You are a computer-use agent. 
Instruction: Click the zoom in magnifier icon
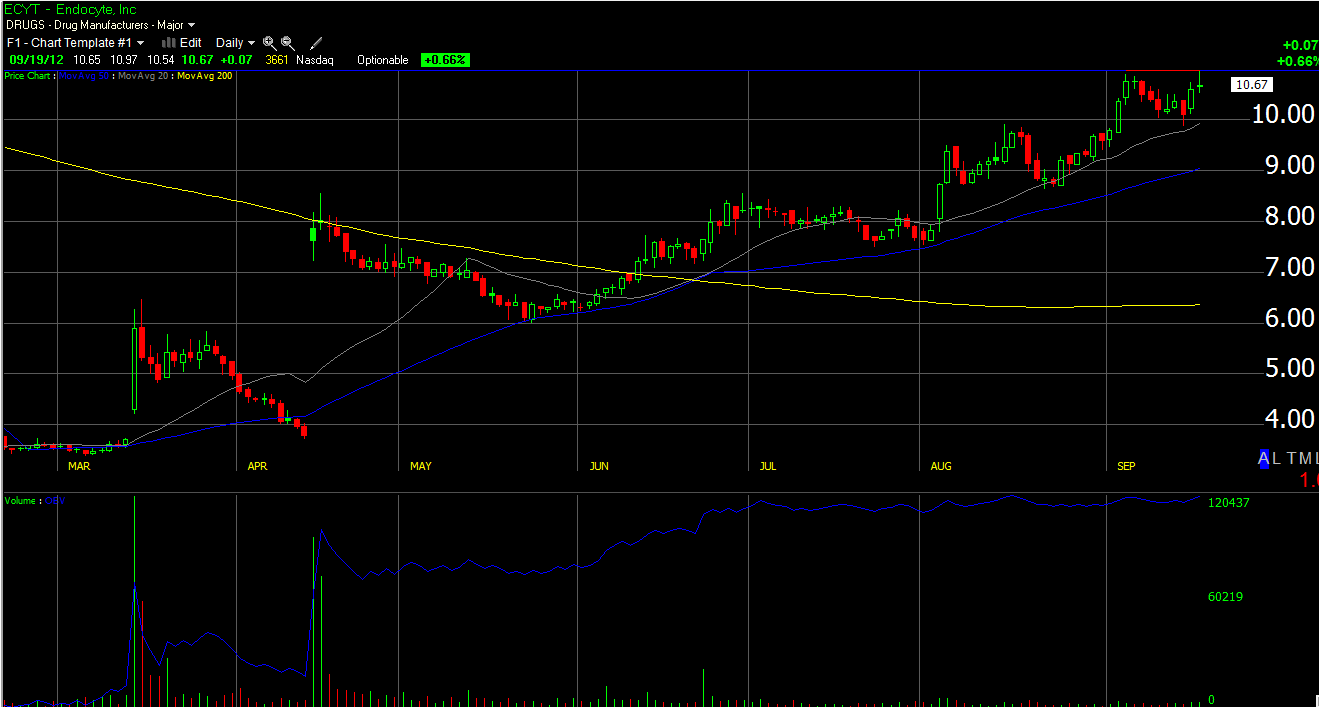pos(269,43)
